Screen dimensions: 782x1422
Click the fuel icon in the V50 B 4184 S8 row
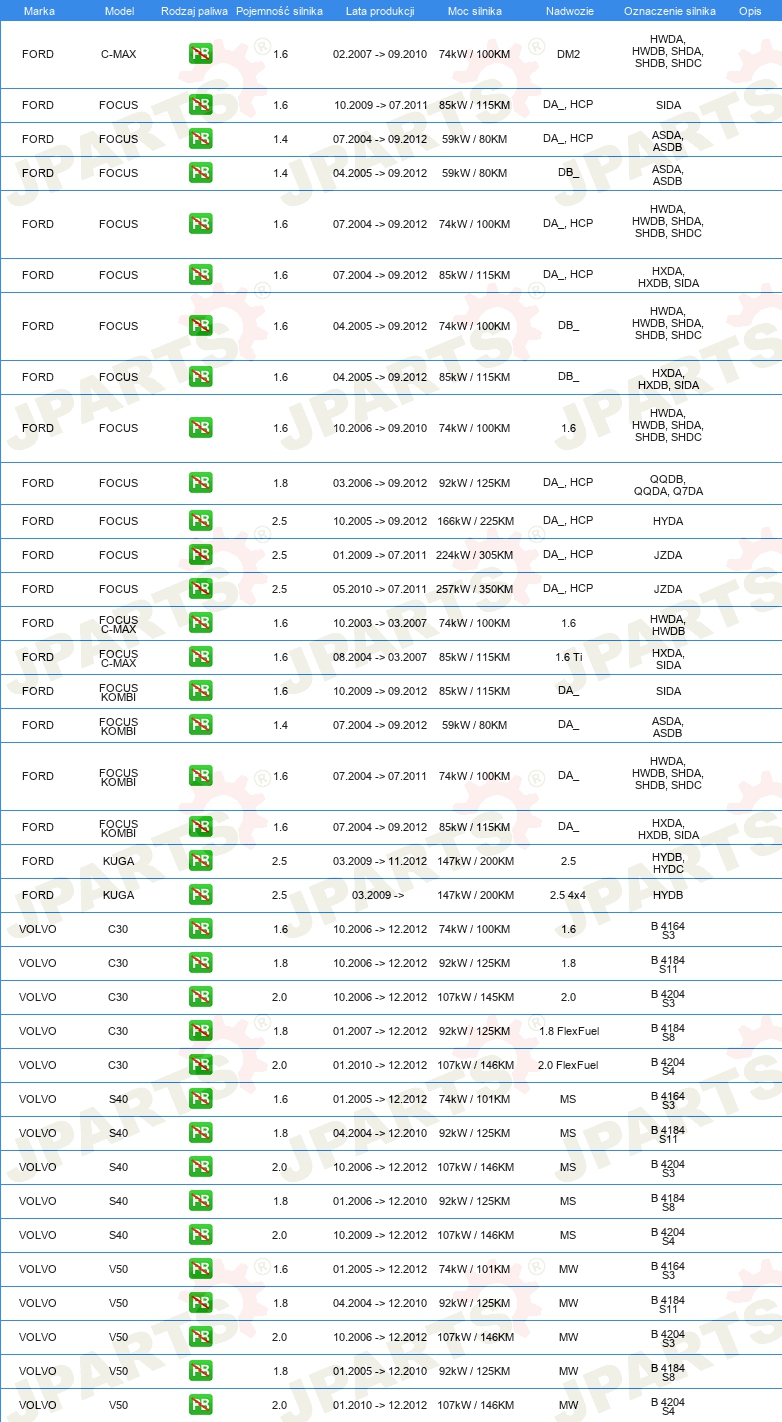(x=200, y=1371)
